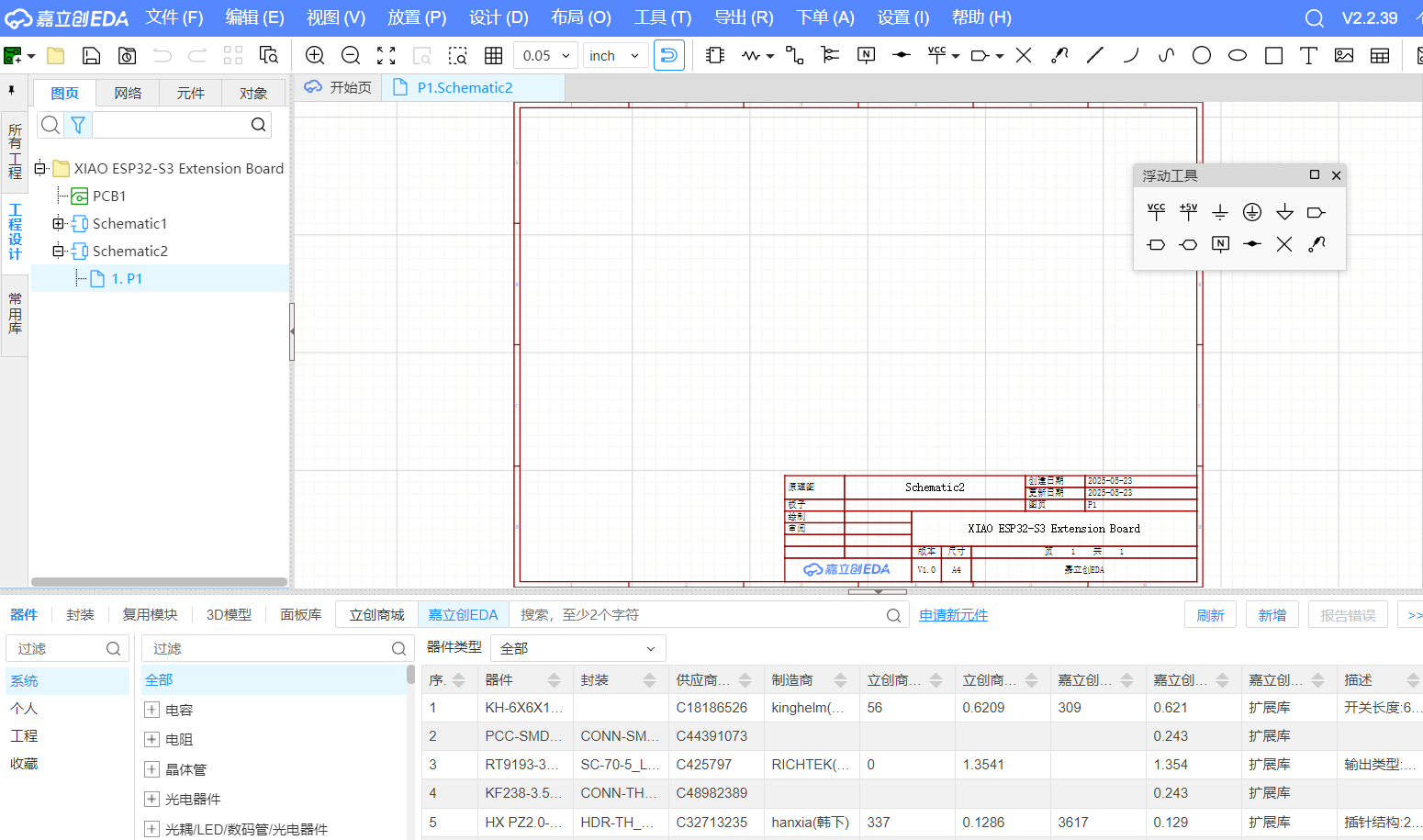Switch to the 元件 tab

pos(191,93)
